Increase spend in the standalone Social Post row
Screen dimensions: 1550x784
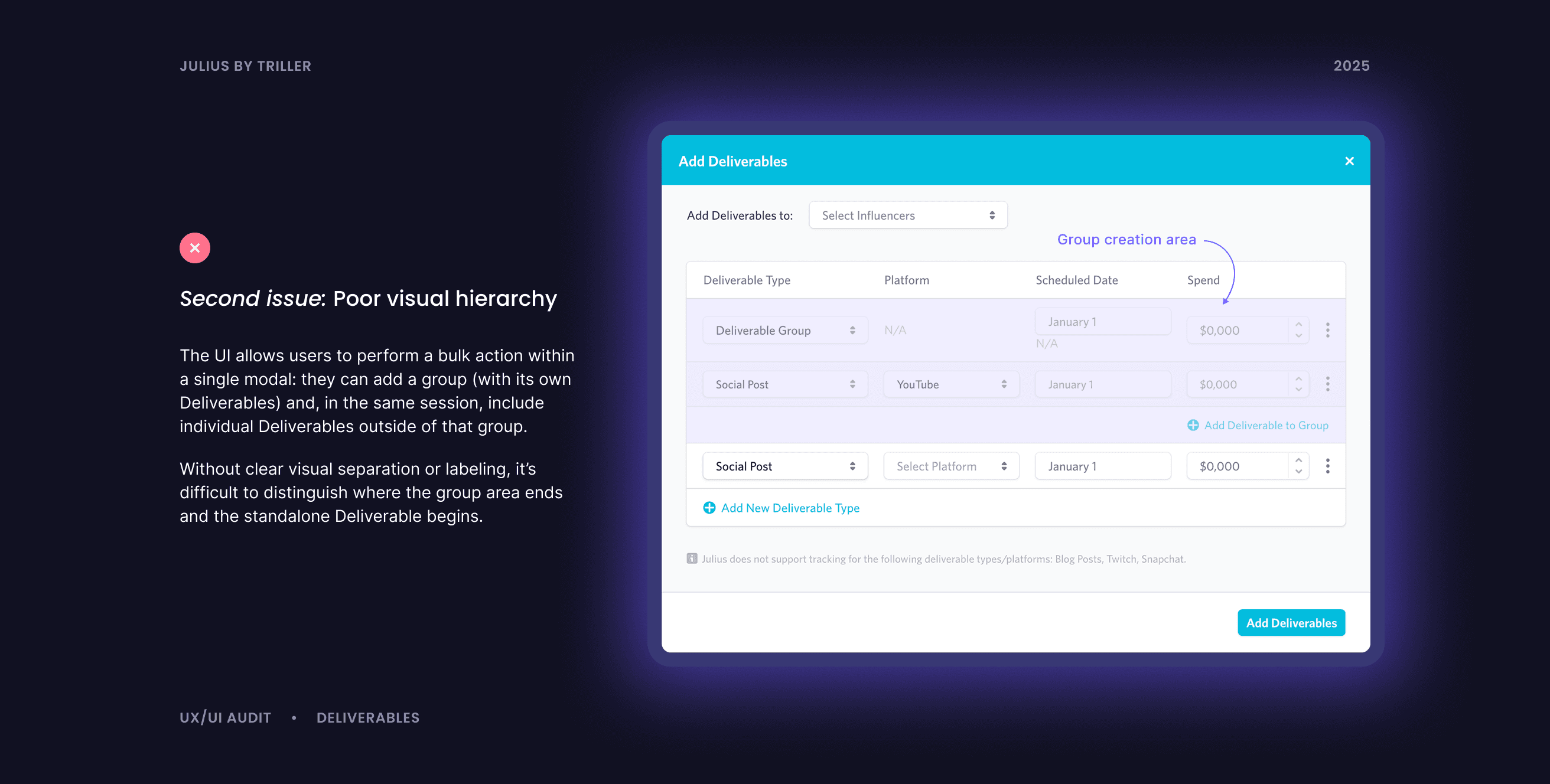coord(1298,460)
